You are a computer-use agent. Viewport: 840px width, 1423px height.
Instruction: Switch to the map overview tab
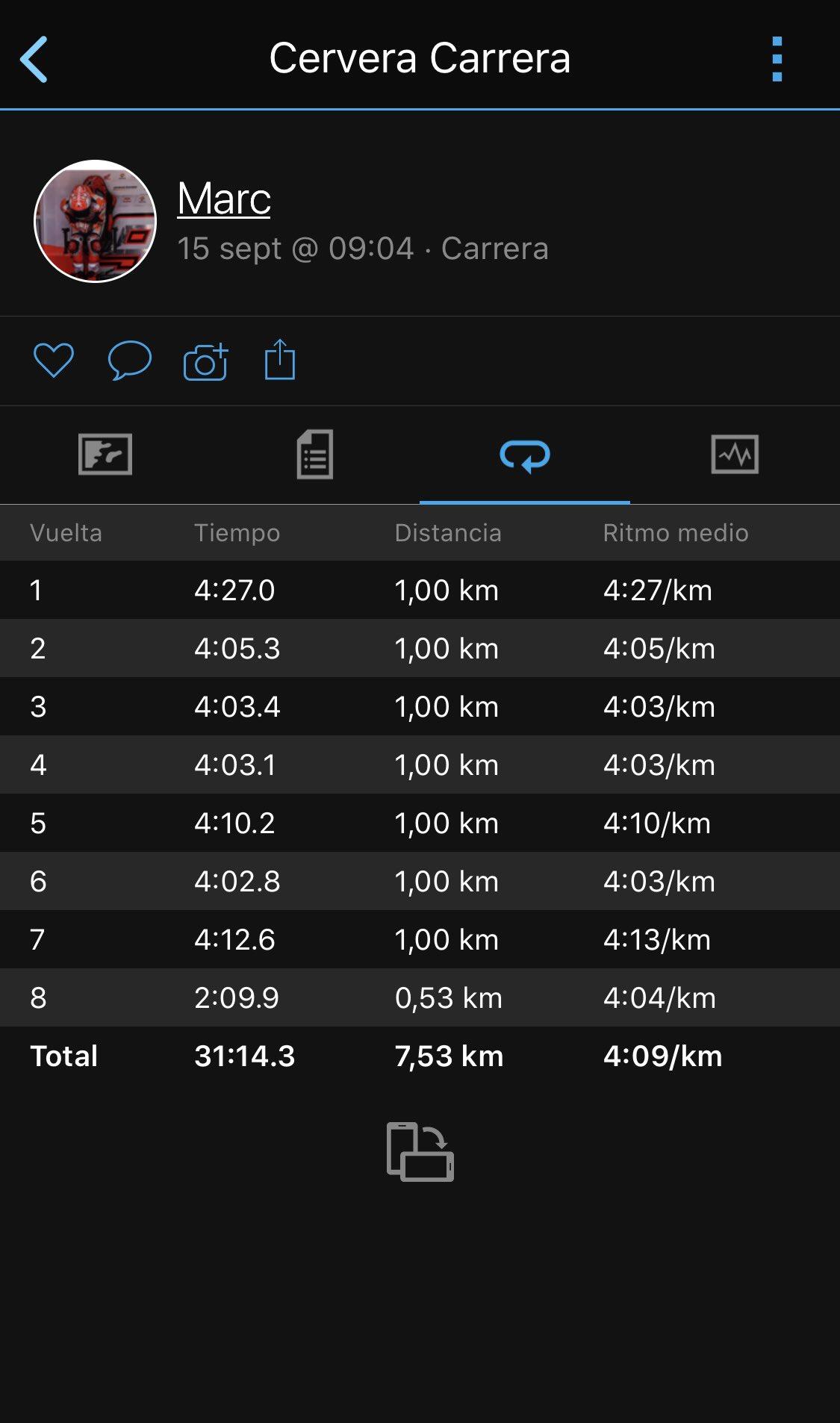point(105,454)
